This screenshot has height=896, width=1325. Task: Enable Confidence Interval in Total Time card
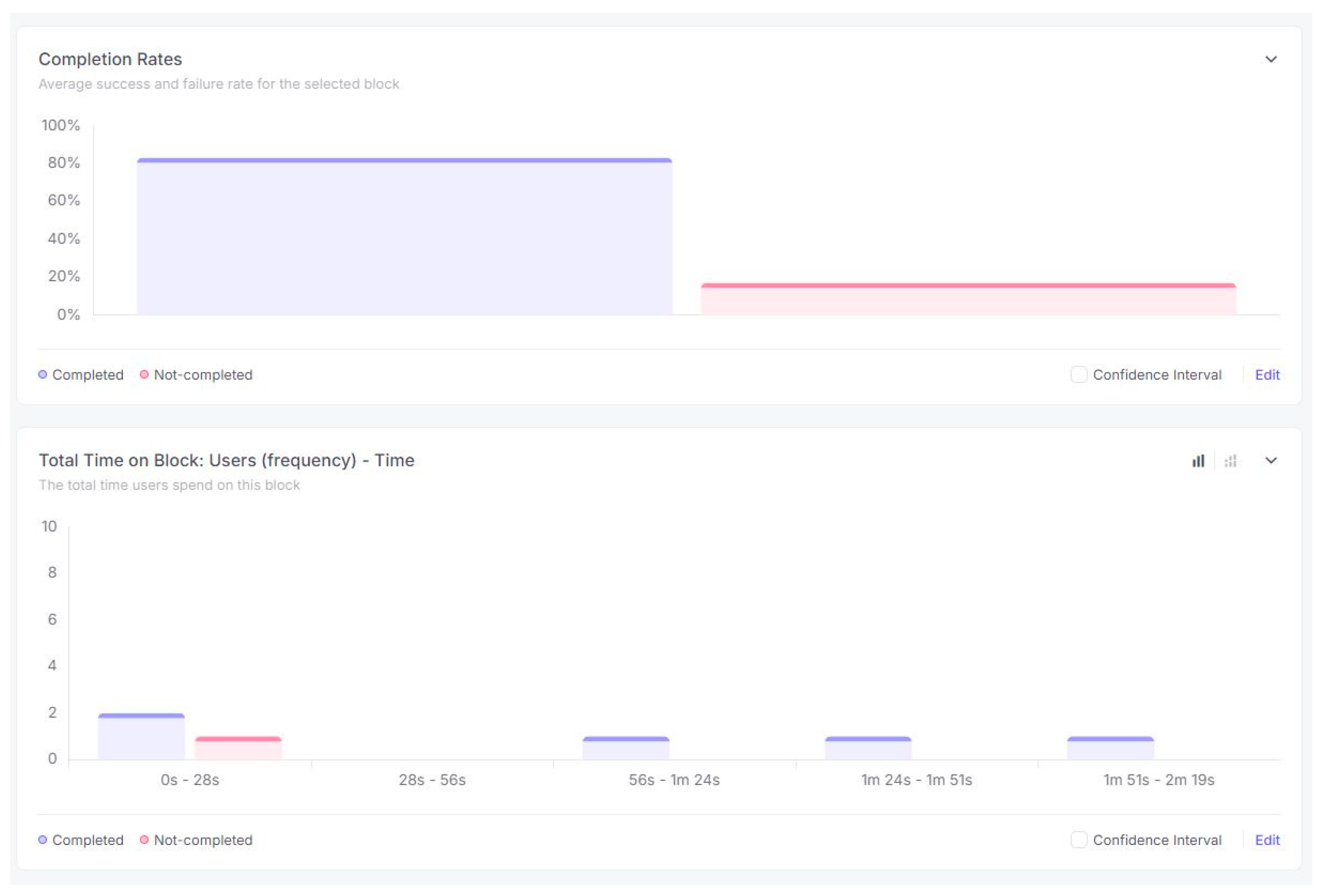tap(1078, 840)
